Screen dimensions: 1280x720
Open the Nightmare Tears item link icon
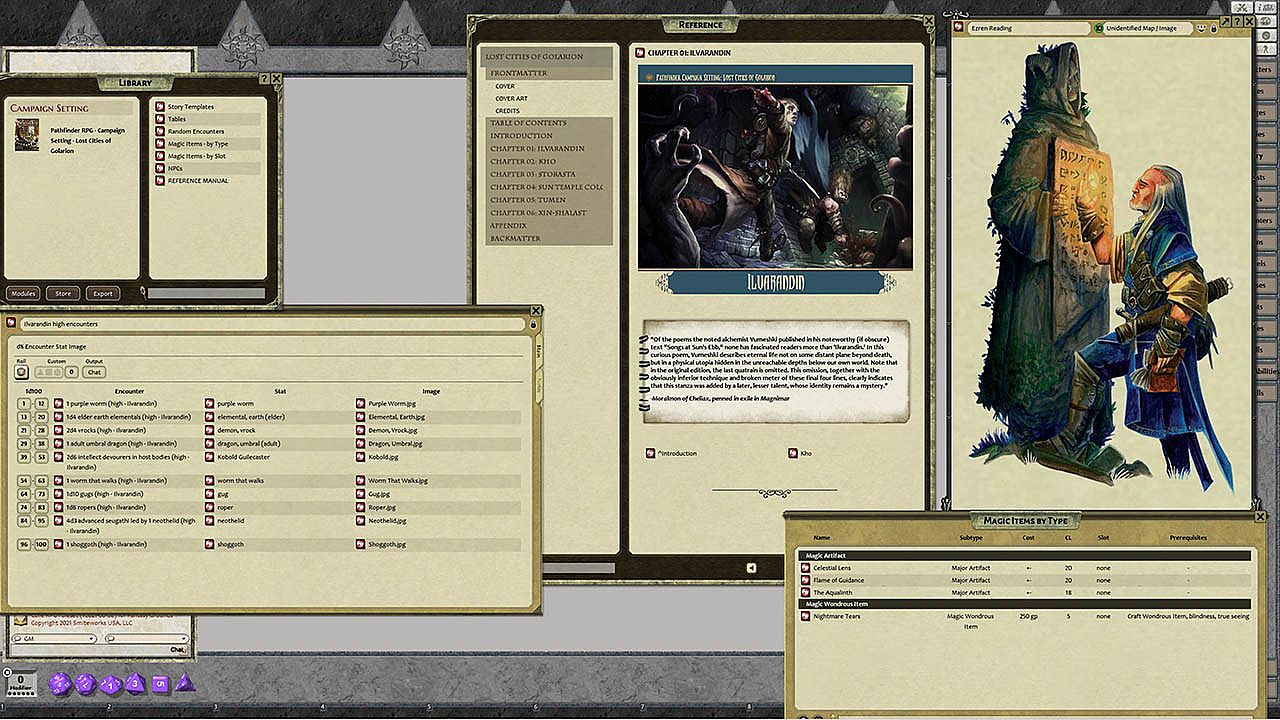(x=805, y=616)
